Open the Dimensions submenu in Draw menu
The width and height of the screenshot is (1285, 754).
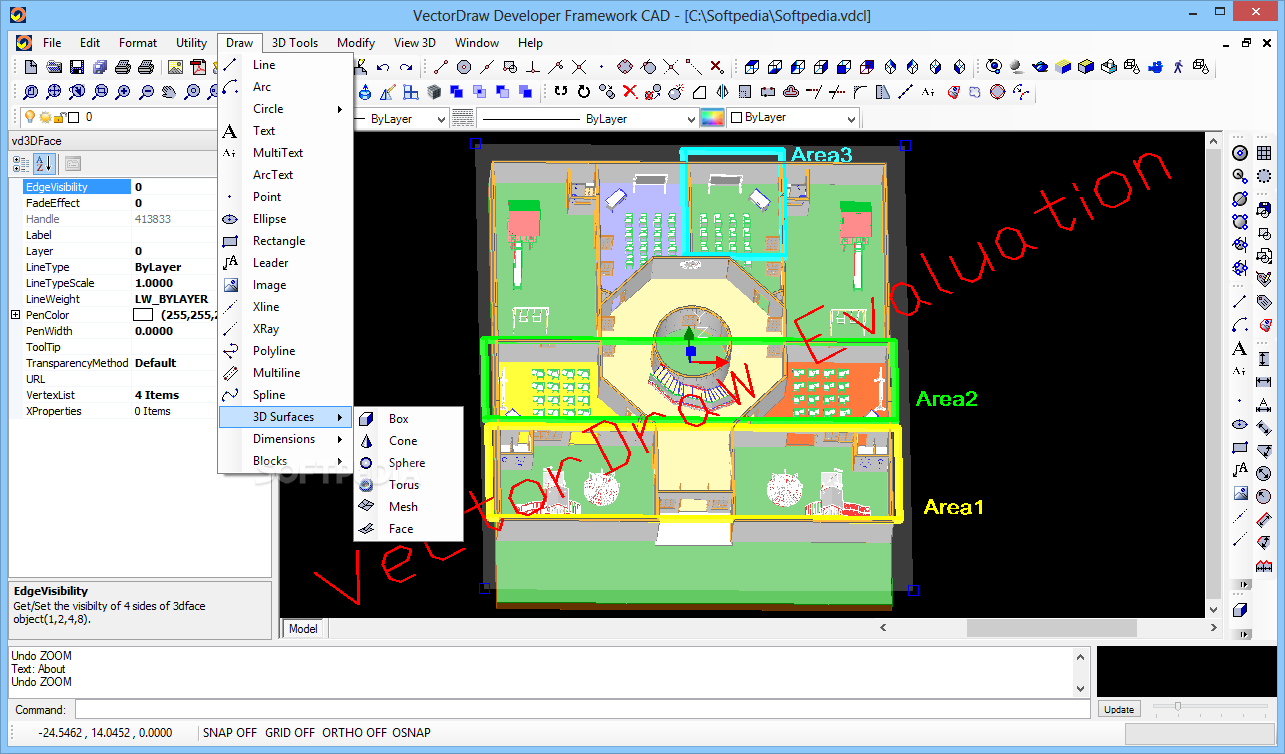285,439
